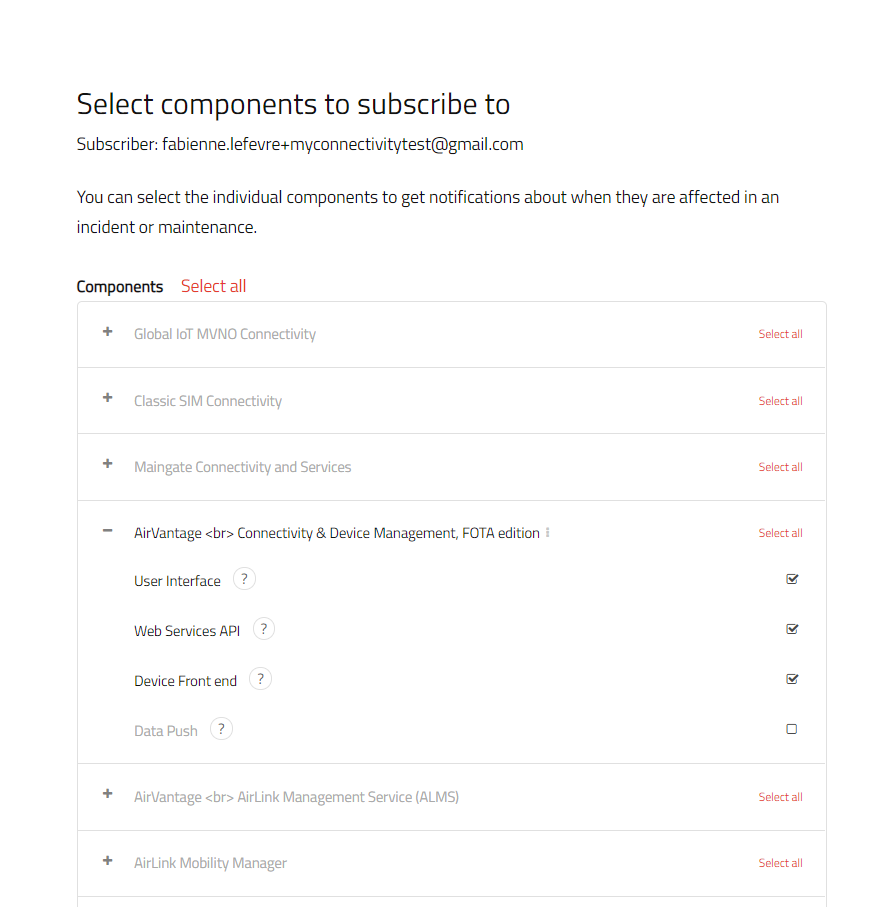The height and width of the screenshot is (907, 895).
Task: Expand Global IoT MVNO Connectivity group
Action: click(108, 332)
